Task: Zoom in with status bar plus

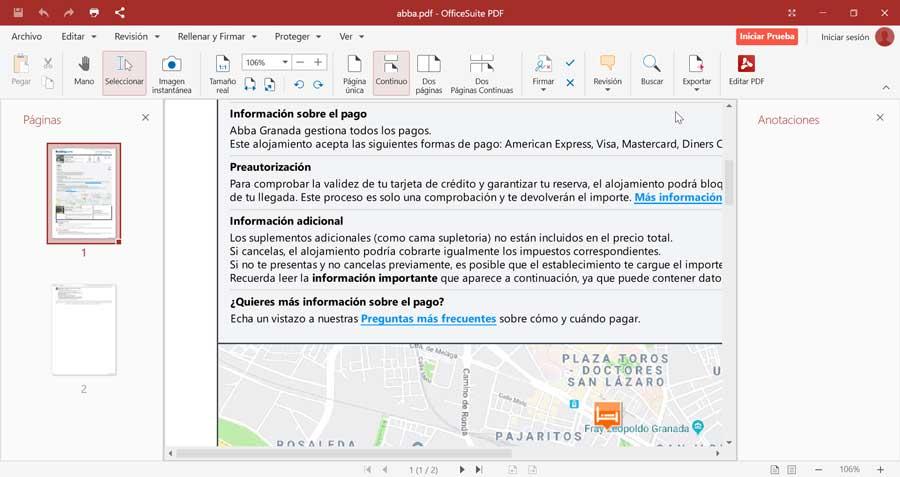Action: 880,470
